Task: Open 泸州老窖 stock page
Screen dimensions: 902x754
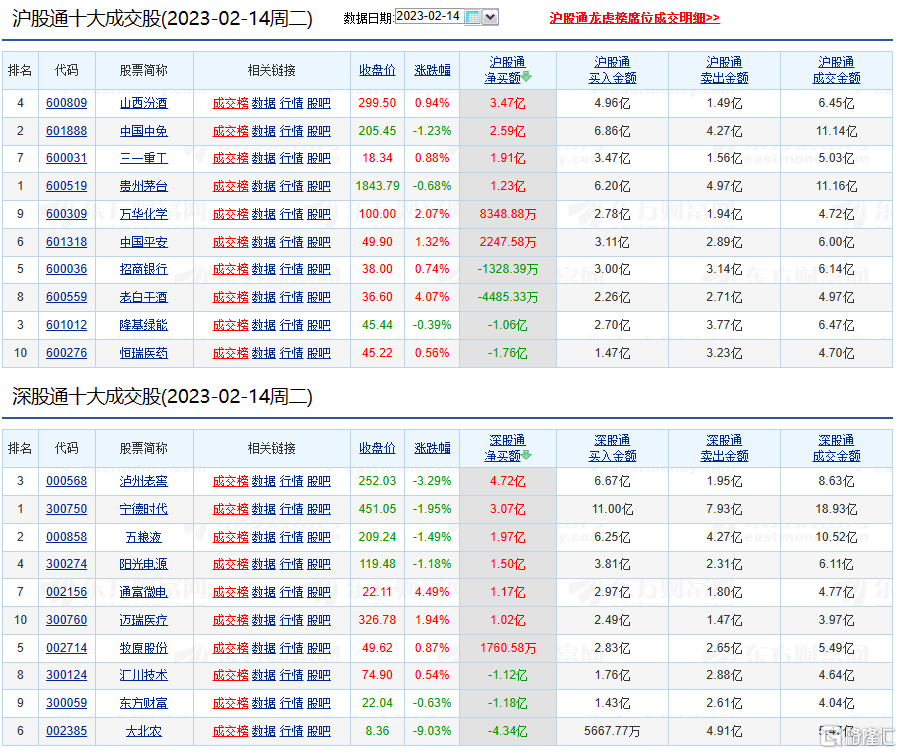Action: point(144,481)
